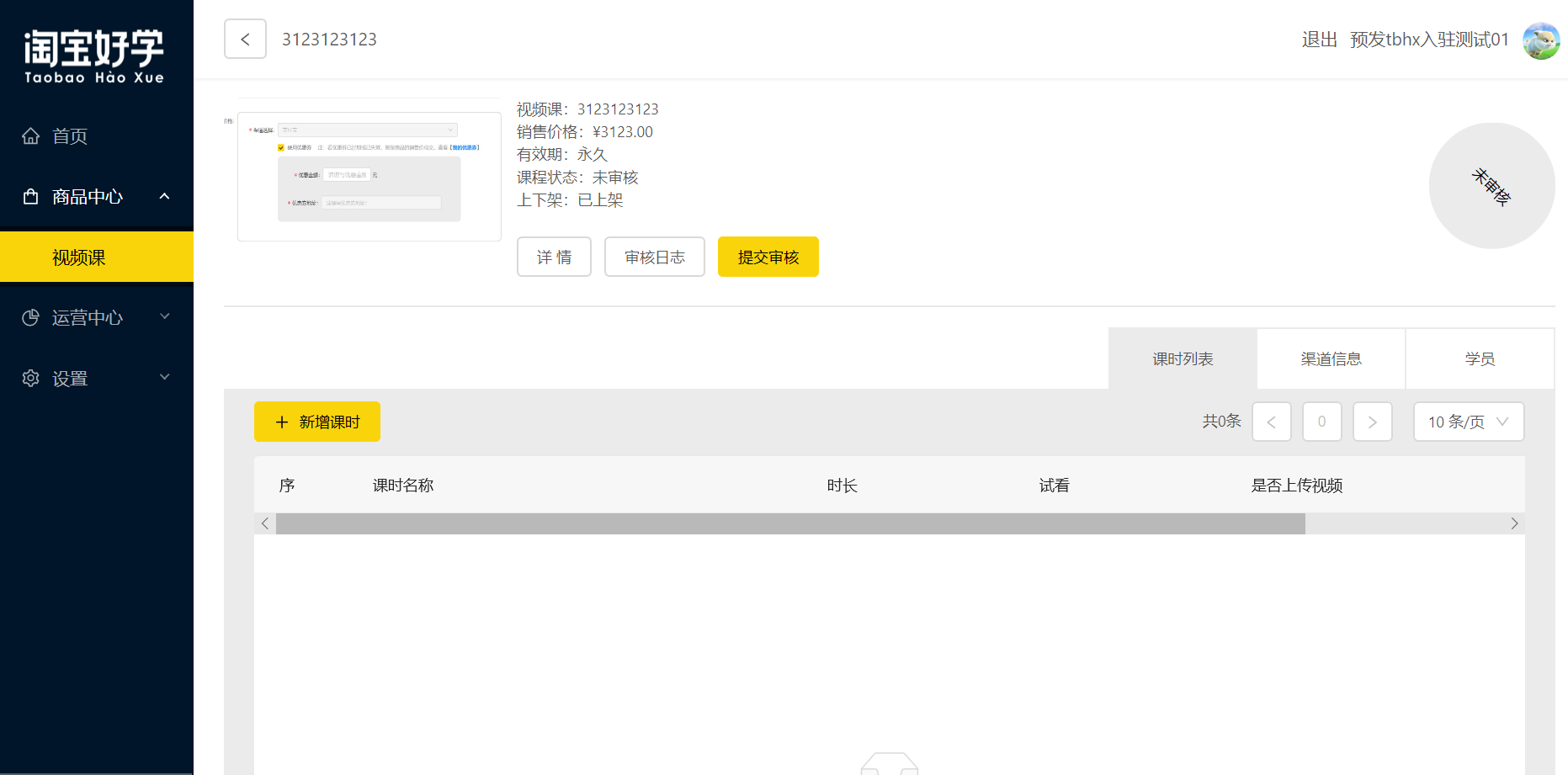The image size is (1568, 775).
Task: Click the page number input box
Action: click(x=1322, y=422)
